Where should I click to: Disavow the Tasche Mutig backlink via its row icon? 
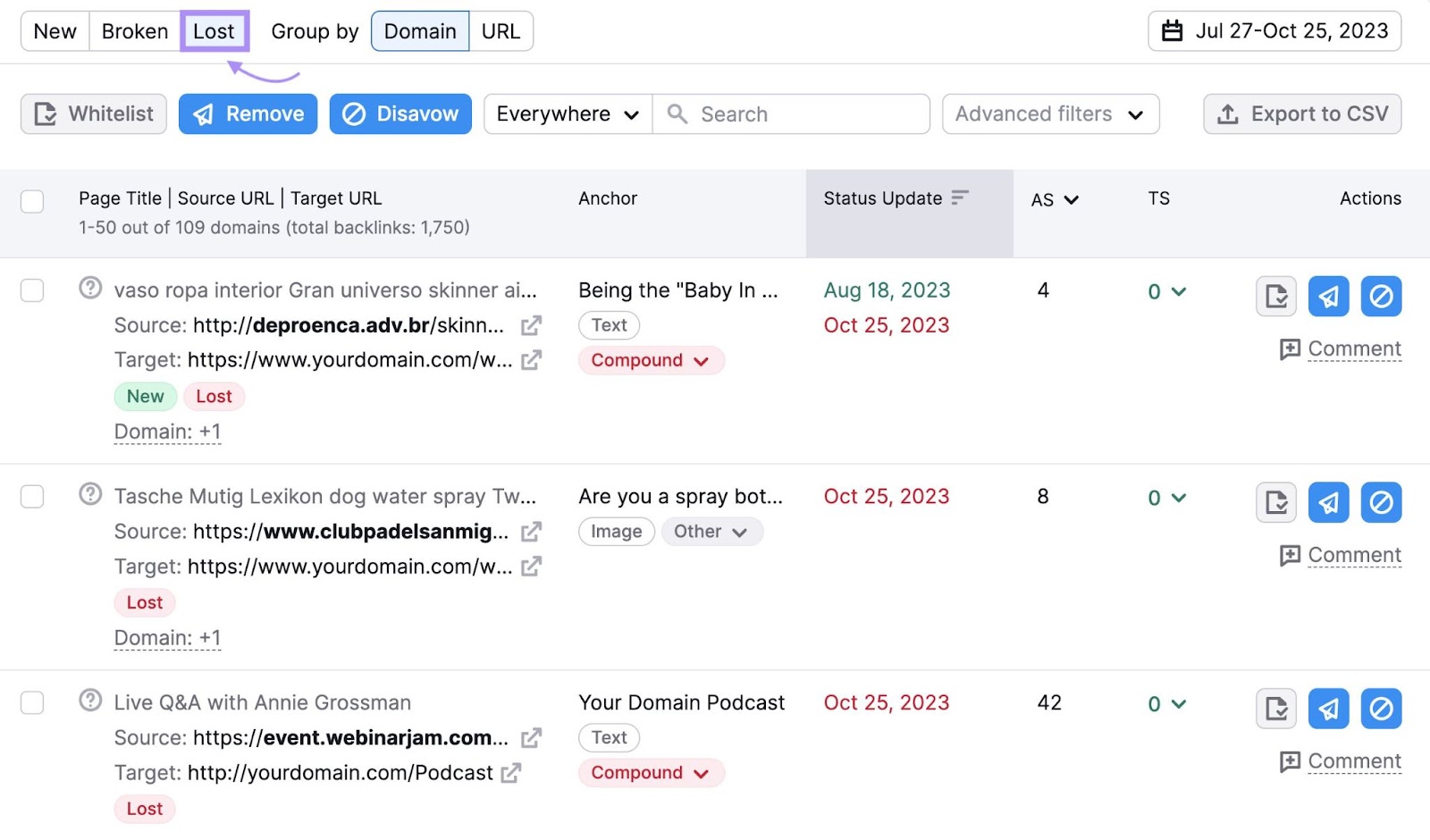tap(1381, 502)
